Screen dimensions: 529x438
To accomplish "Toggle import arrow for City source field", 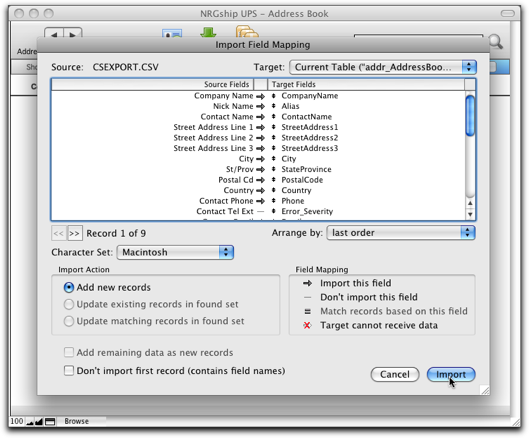I will coord(260,159).
